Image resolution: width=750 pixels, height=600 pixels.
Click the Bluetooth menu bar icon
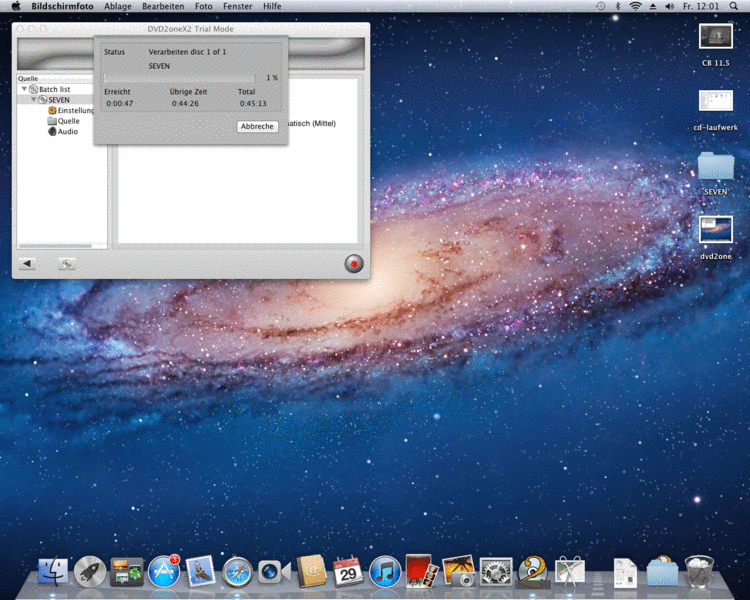(618, 6)
